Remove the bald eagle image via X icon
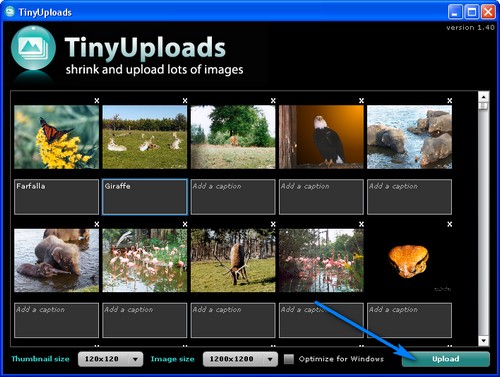The image size is (500, 377). coord(361,101)
